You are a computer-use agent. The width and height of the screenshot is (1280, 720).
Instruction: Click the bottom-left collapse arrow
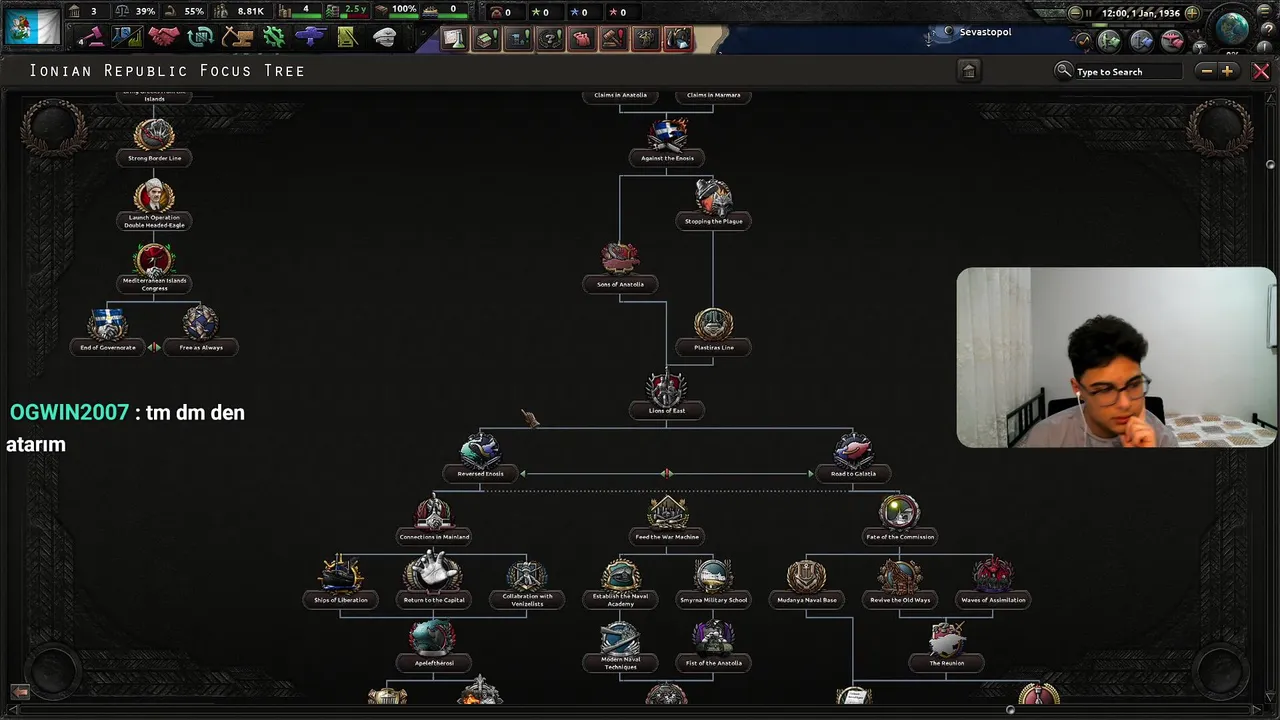coord(19,692)
